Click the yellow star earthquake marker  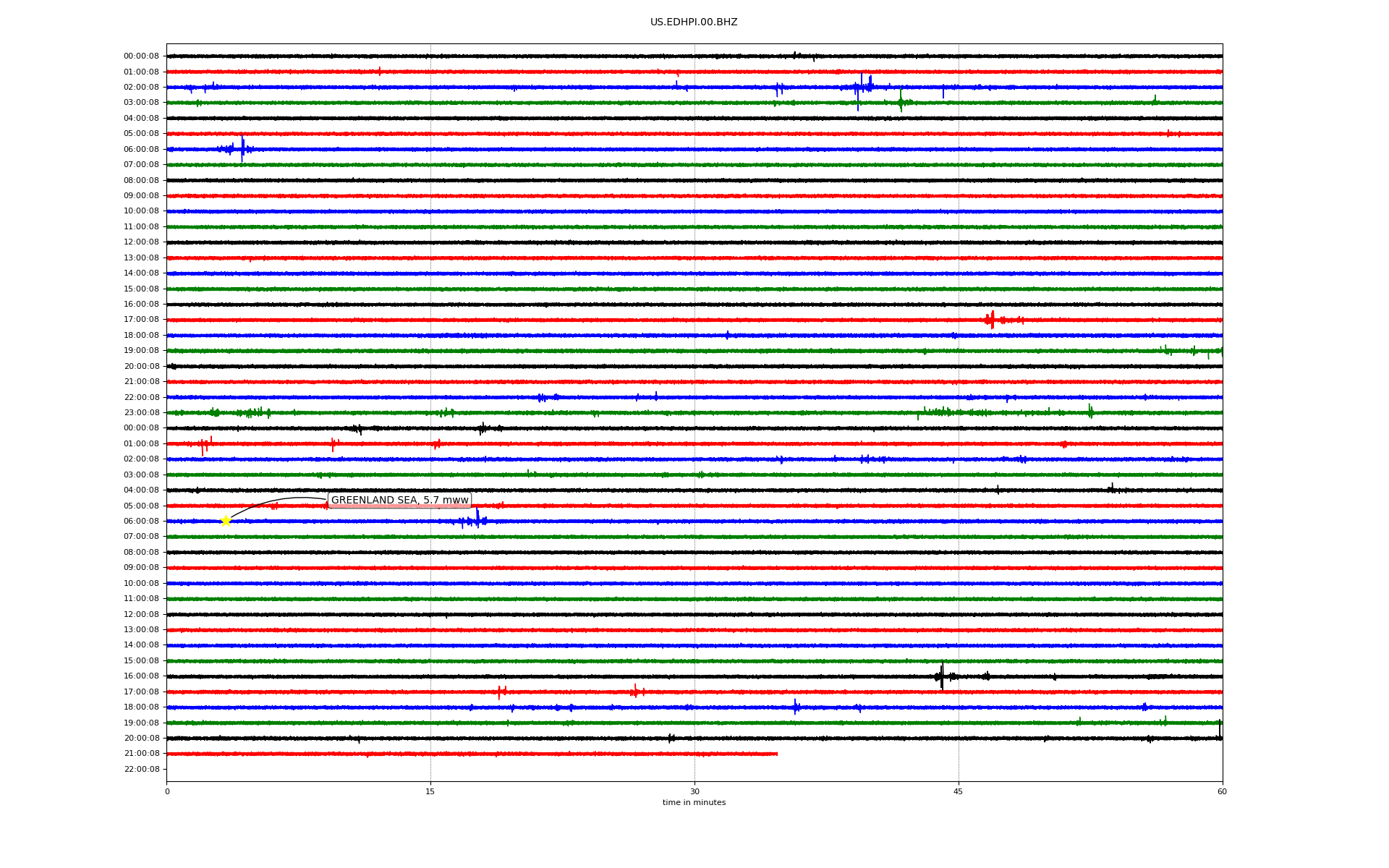pos(226,521)
